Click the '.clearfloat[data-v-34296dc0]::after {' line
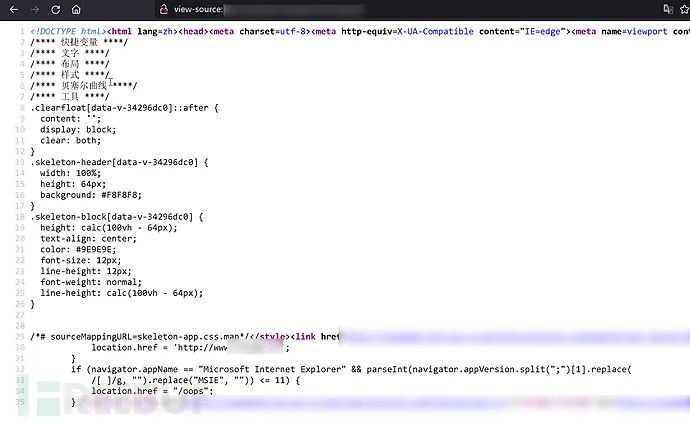The width and height of the screenshot is (690, 423). [x=125, y=108]
